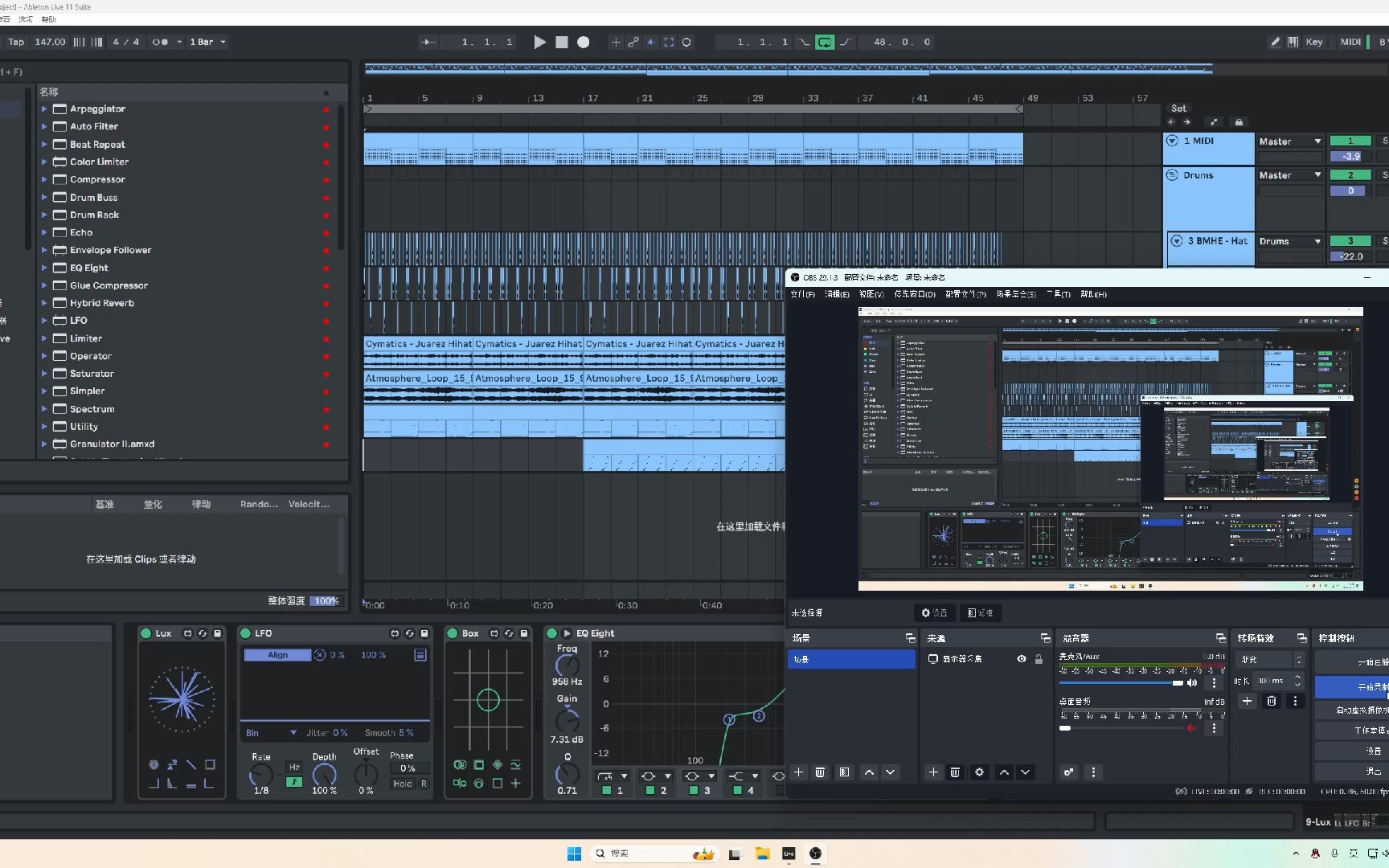
Task: Mute the OBS mic/Aux speaker icon
Action: click(x=1192, y=682)
